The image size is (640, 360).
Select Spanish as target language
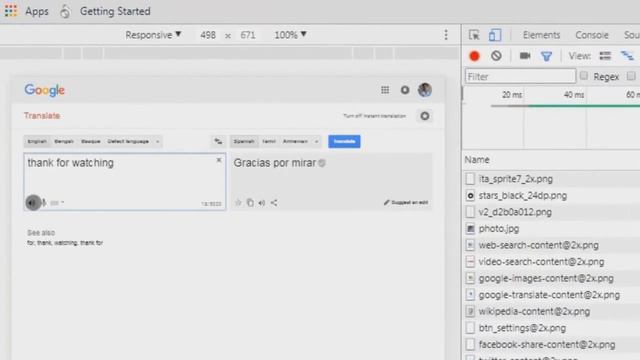244,141
